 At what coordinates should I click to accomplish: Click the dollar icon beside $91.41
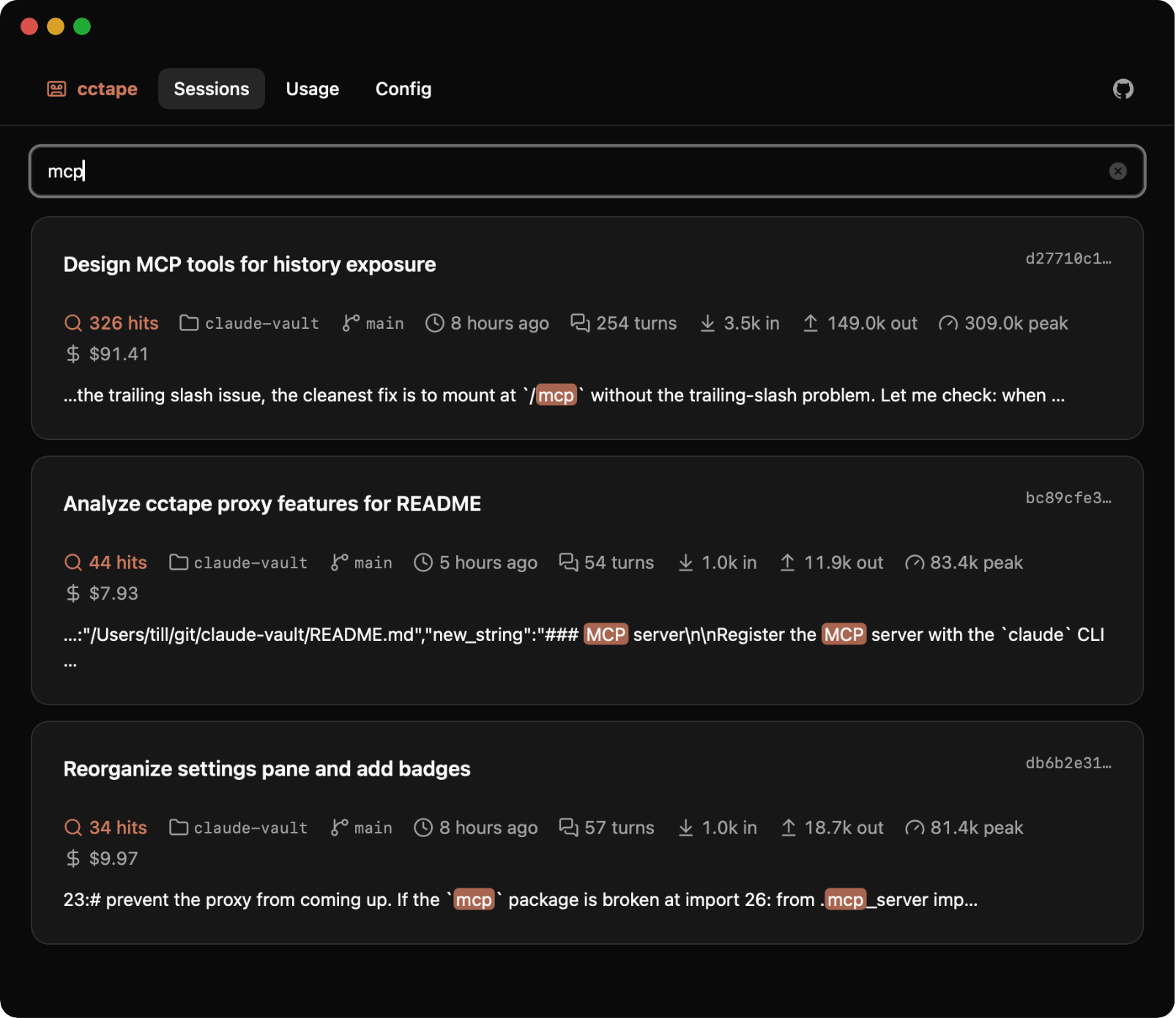[73, 354]
